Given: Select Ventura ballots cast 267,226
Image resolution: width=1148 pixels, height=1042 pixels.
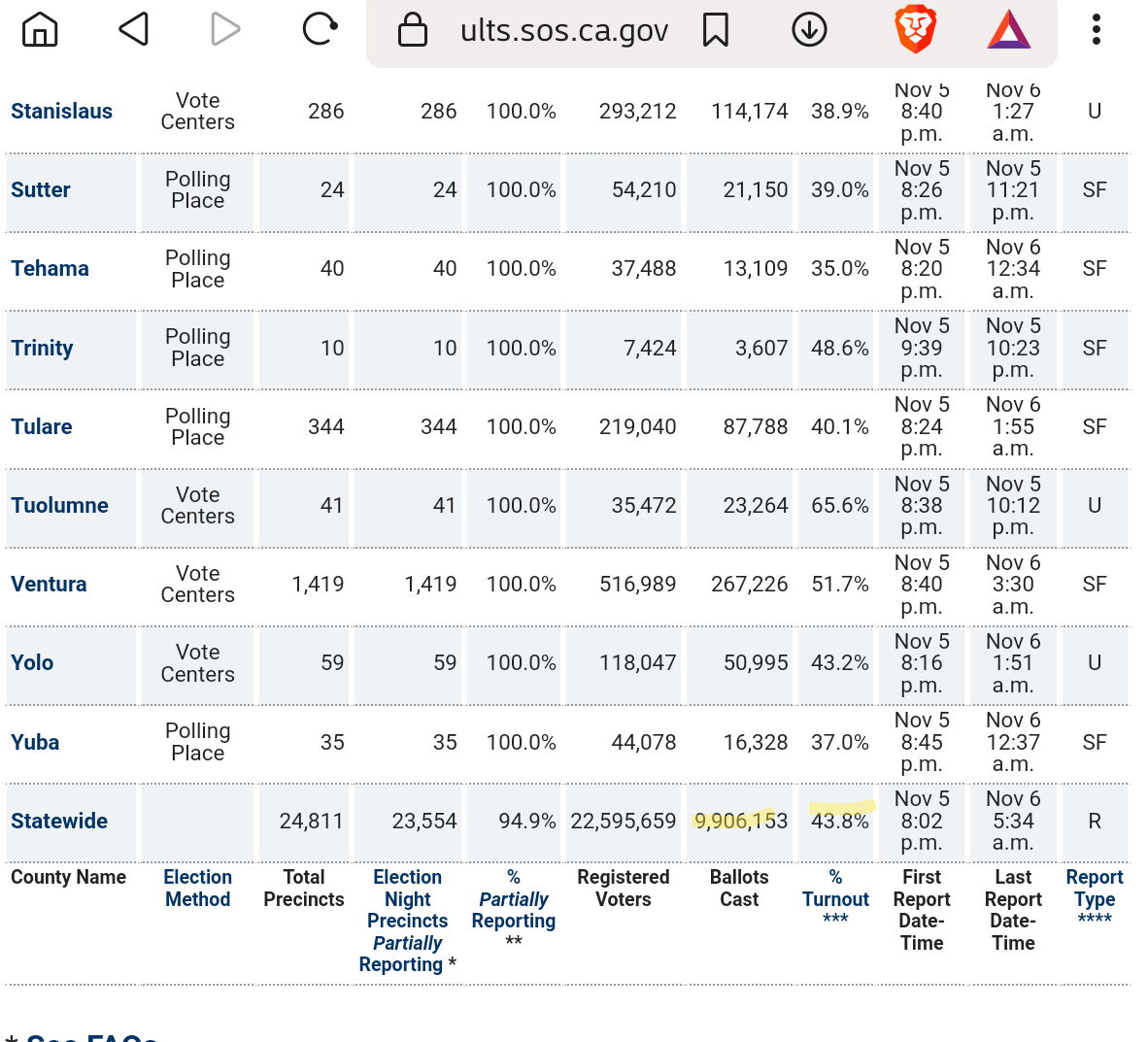Looking at the screenshot, I should [x=750, y=584].
